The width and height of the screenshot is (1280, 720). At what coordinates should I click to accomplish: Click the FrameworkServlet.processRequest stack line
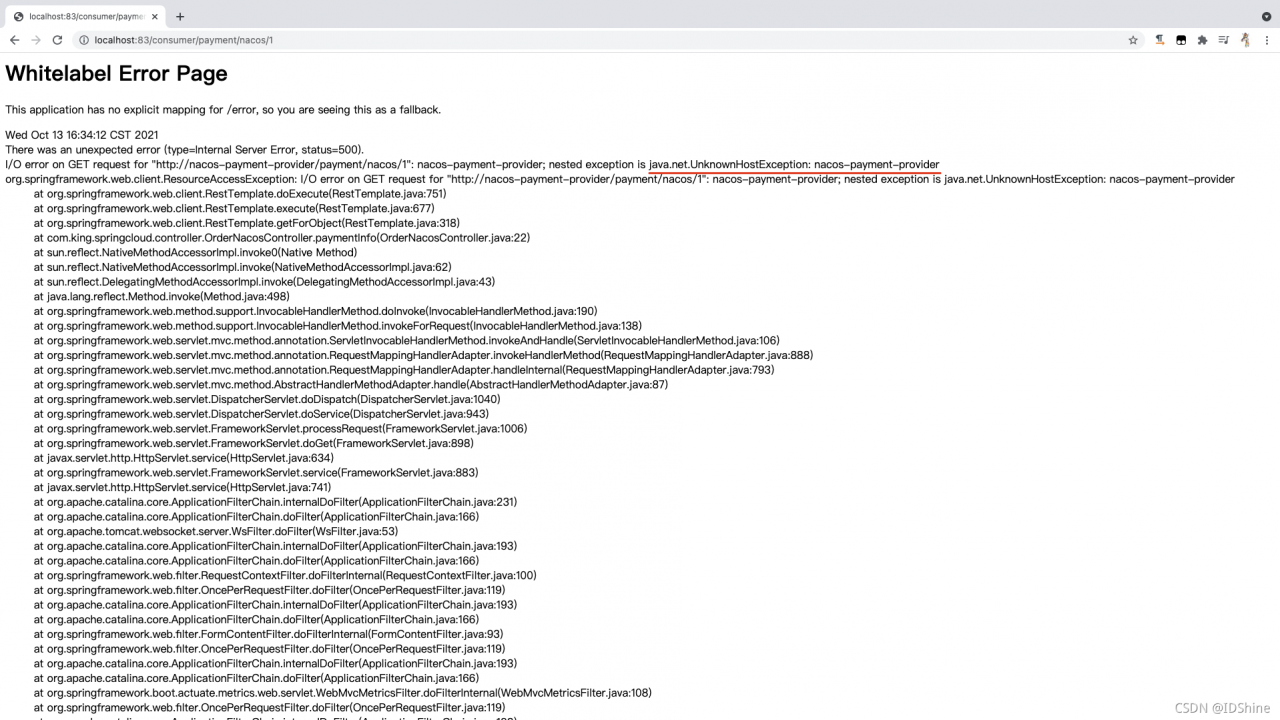[x=280, y=429]
